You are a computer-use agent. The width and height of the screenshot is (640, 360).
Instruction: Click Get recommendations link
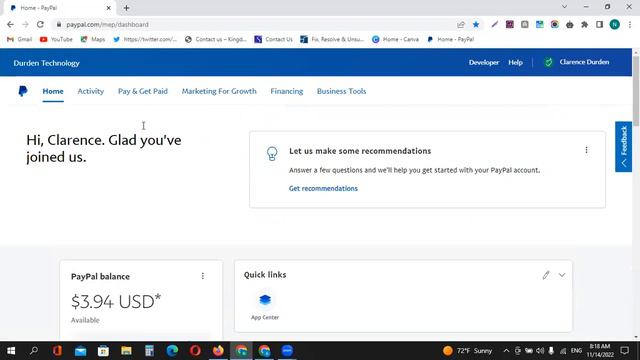[x=323, y=189]
